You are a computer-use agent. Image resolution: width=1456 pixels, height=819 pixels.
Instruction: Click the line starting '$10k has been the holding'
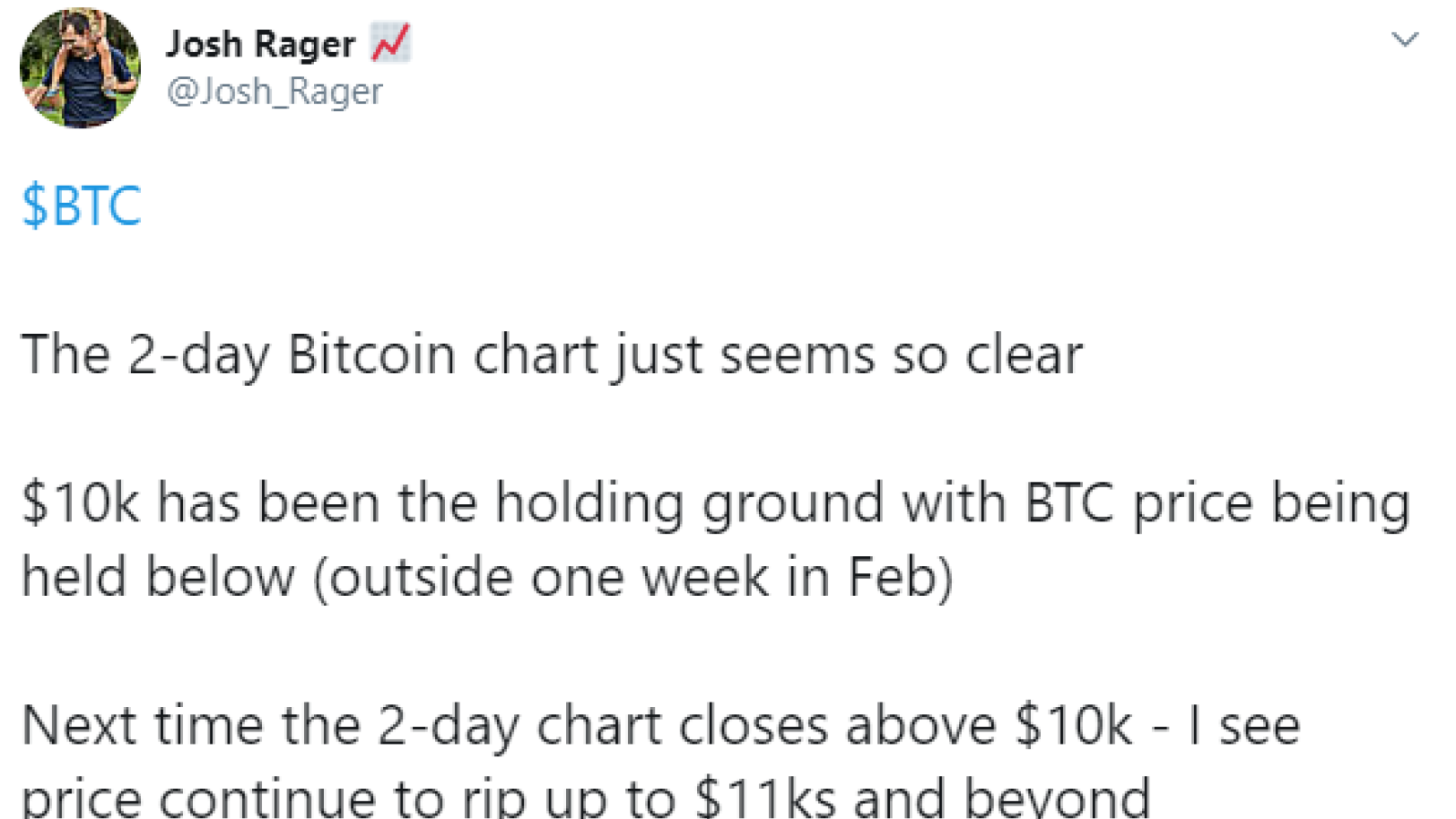pos(716,503)
